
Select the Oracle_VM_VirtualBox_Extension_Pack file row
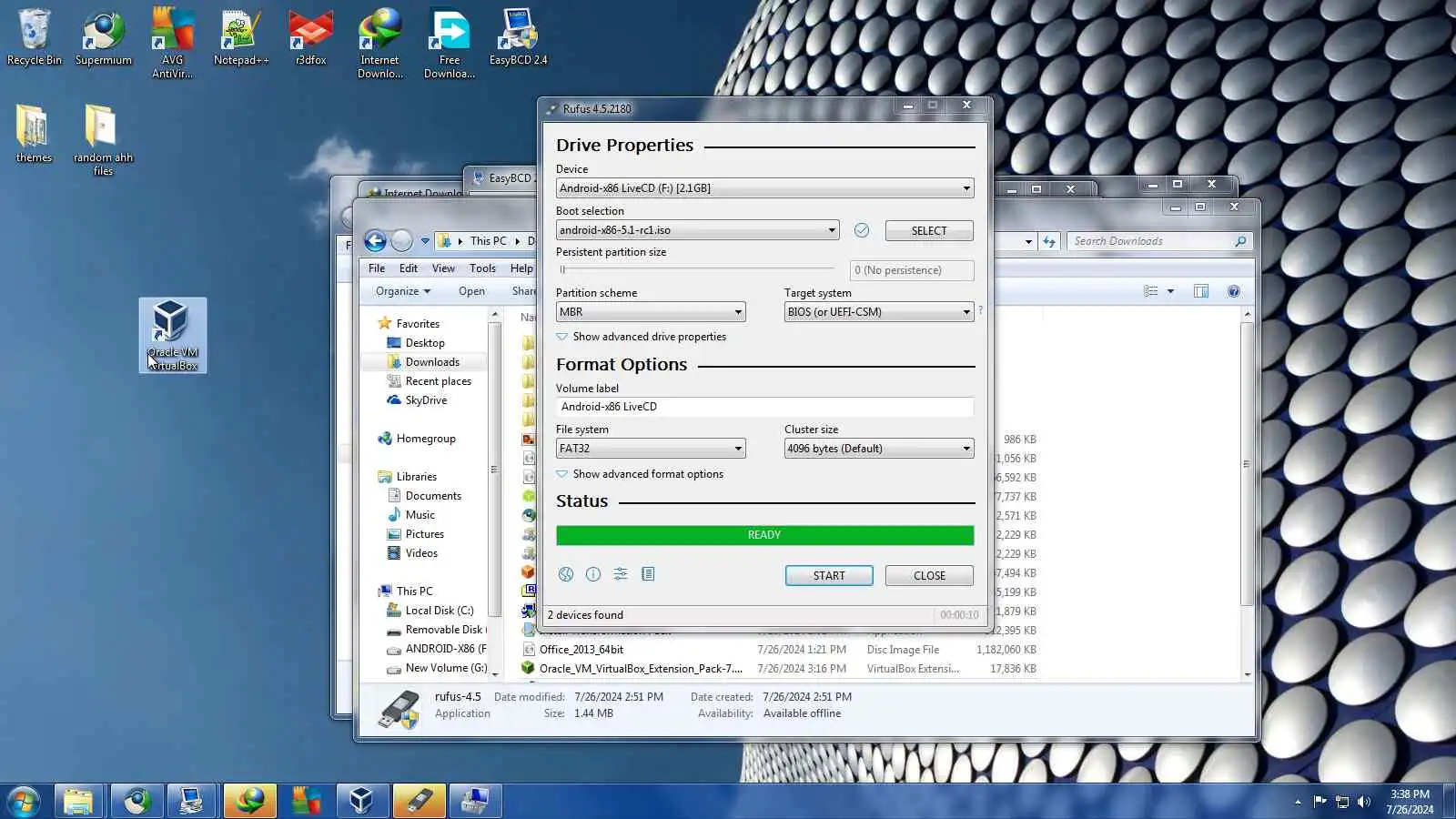(x=778, y=669)
